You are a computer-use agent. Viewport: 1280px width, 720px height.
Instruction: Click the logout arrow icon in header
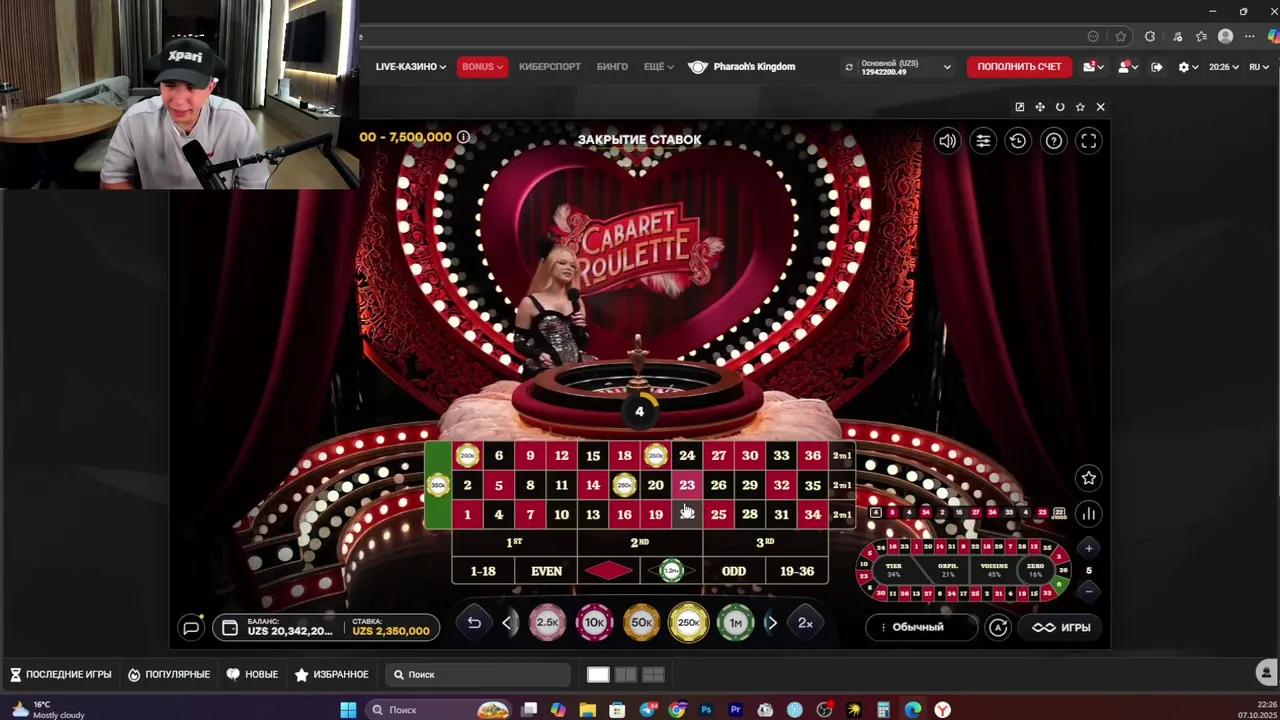(1157, 67)
